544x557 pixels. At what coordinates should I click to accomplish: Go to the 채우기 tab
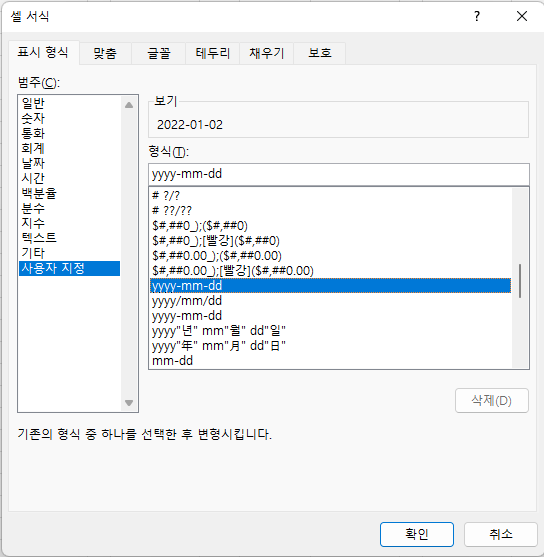pyautogui.click(x=266, y=53)
